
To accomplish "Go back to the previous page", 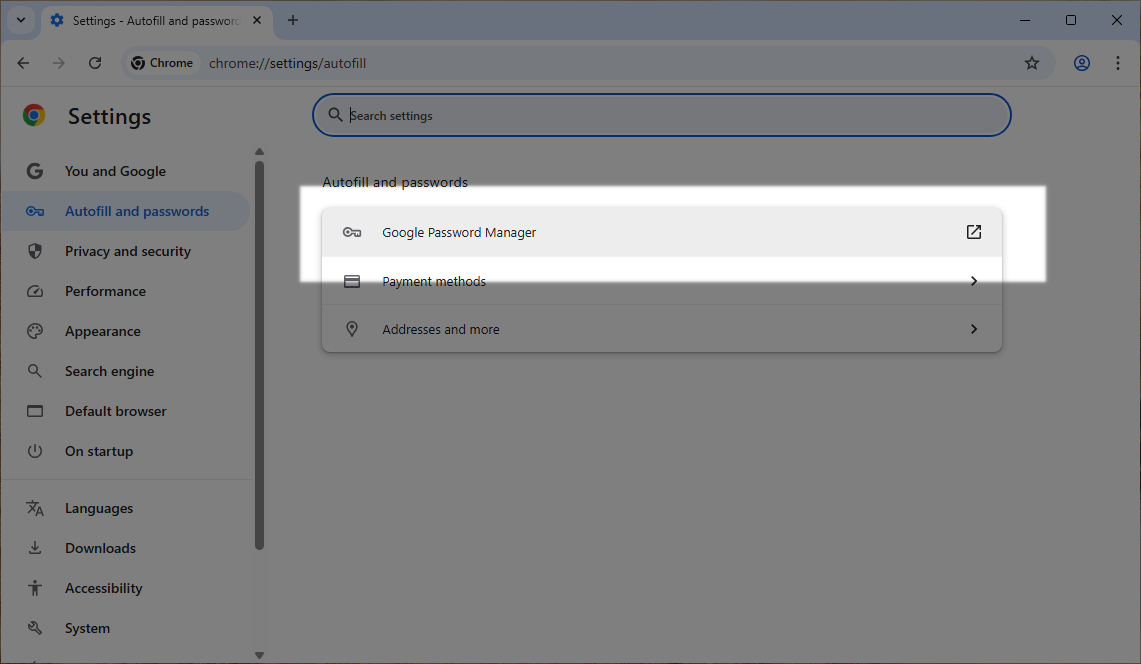I will point(23,63).
